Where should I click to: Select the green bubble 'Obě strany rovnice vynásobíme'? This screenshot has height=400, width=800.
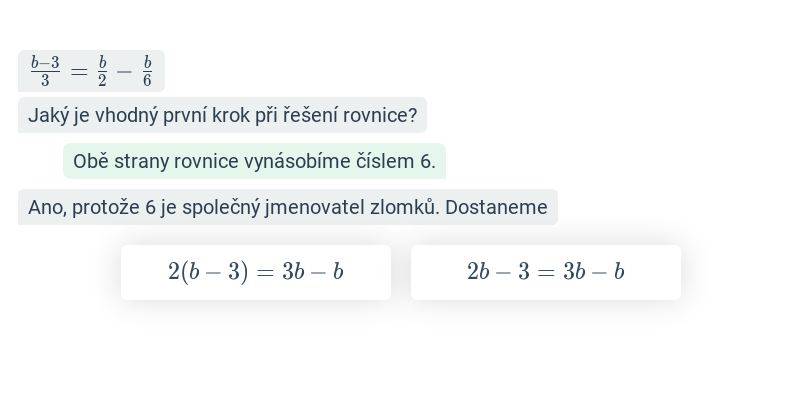click(x=254, y=161)
